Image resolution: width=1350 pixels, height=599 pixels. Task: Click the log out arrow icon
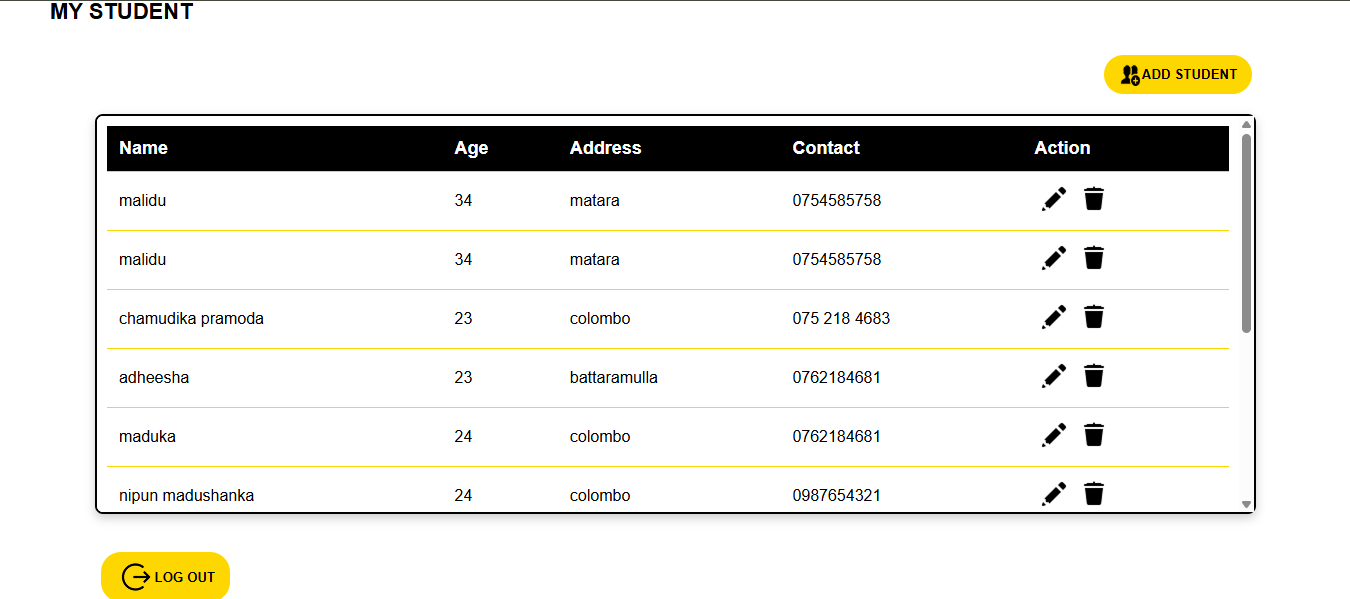(133, 576)
